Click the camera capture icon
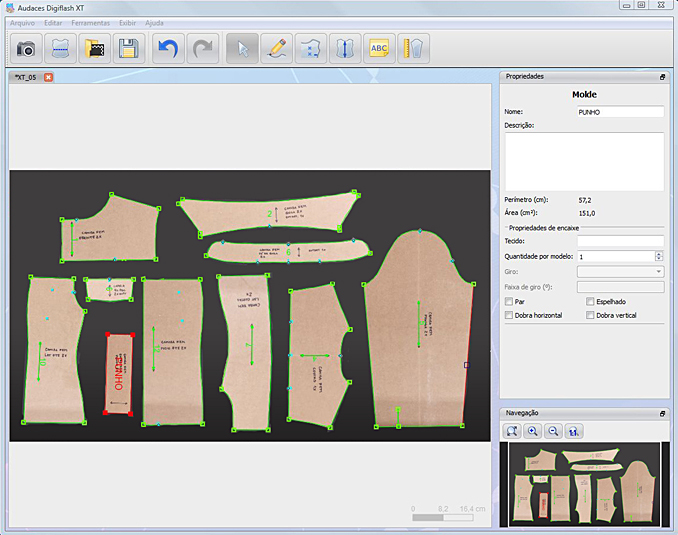Image resolution: width=678 pixels, height=535 pixels. tap(26, 48)
